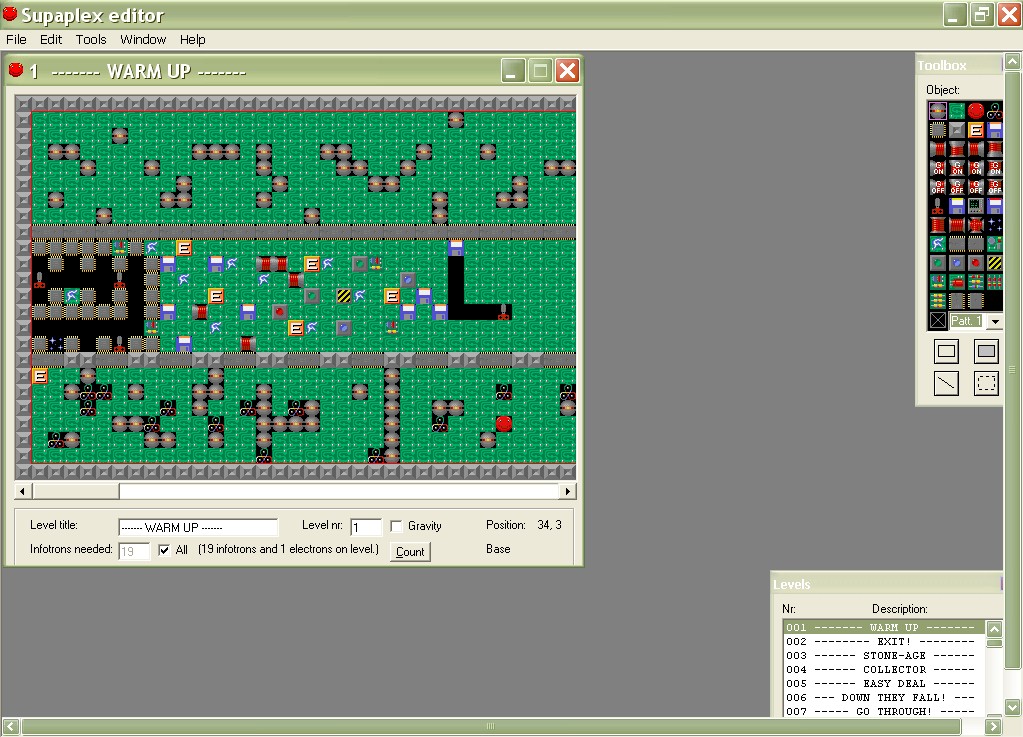Screen dimensions: 1023x737
Task: Select the green lamp hardware tile
Action: 938,263
